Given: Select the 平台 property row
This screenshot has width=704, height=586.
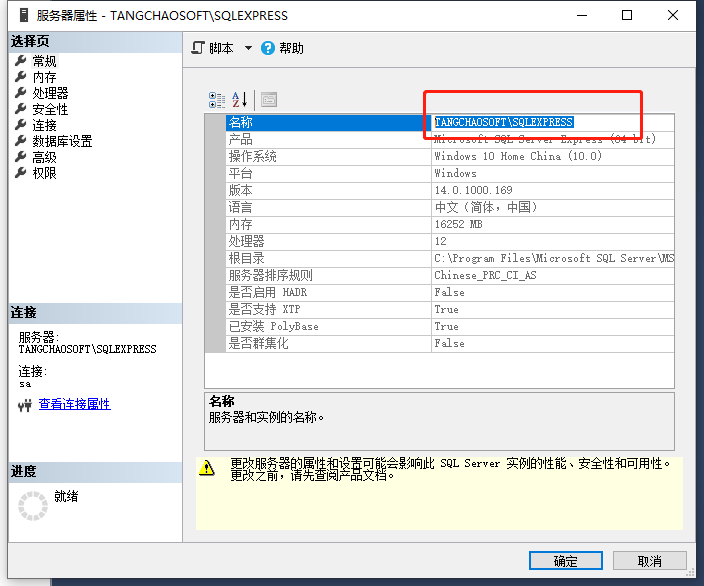Looking at the screenshot, I should [328, 173].
